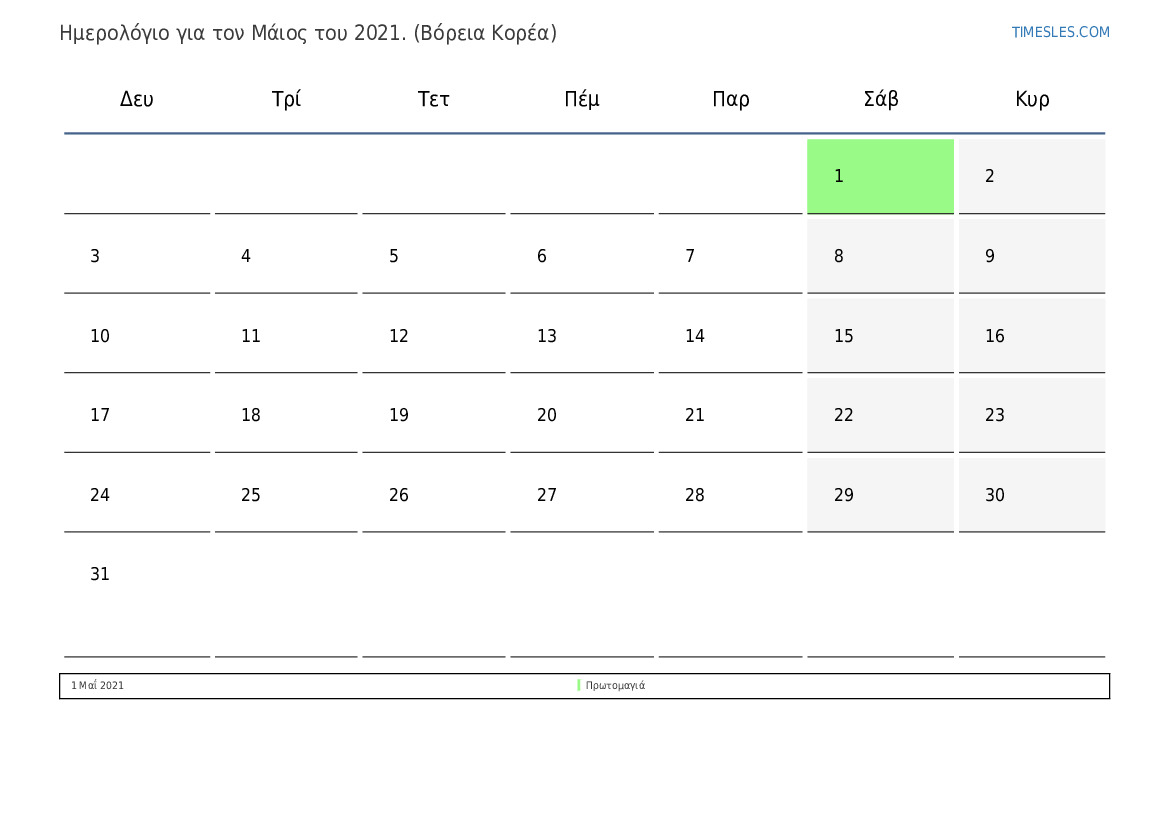Select day 29 in the Saturday column

[x=880, y=495]
